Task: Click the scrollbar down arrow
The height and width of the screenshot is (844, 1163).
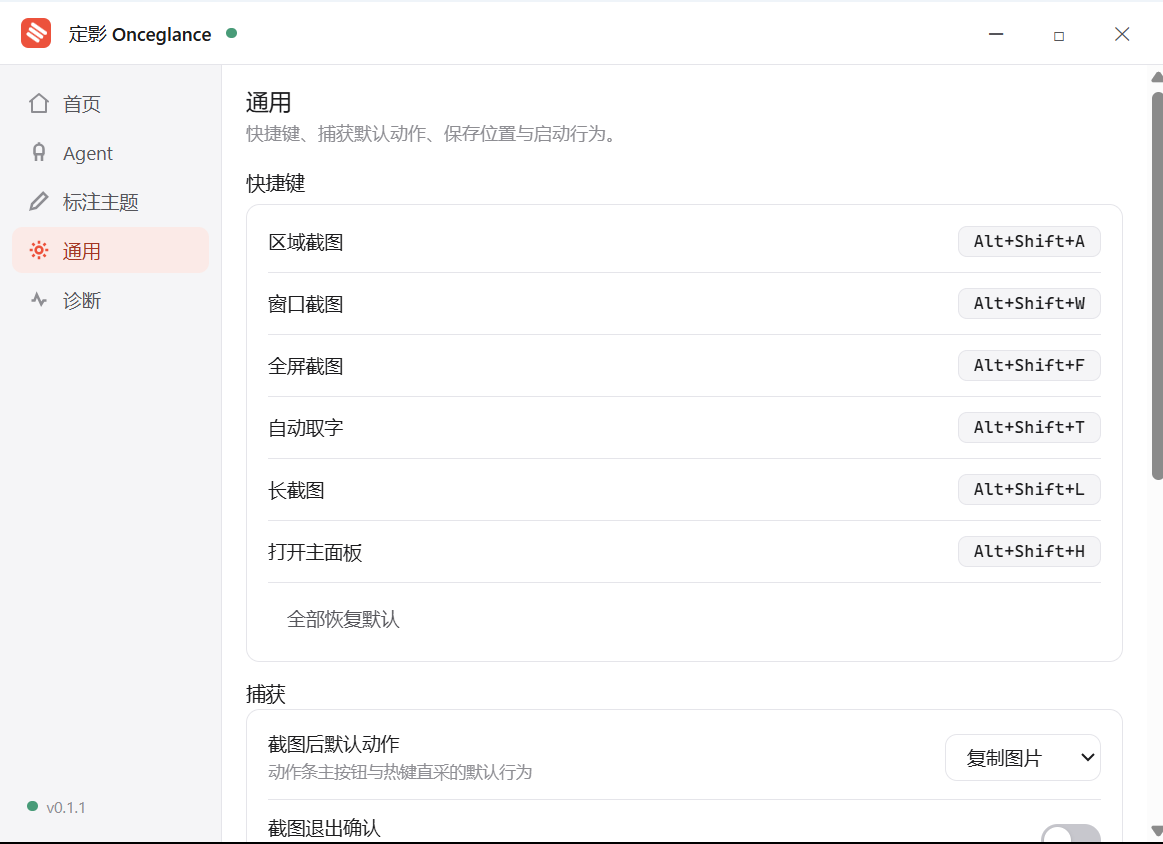Action: point(1157,829)
